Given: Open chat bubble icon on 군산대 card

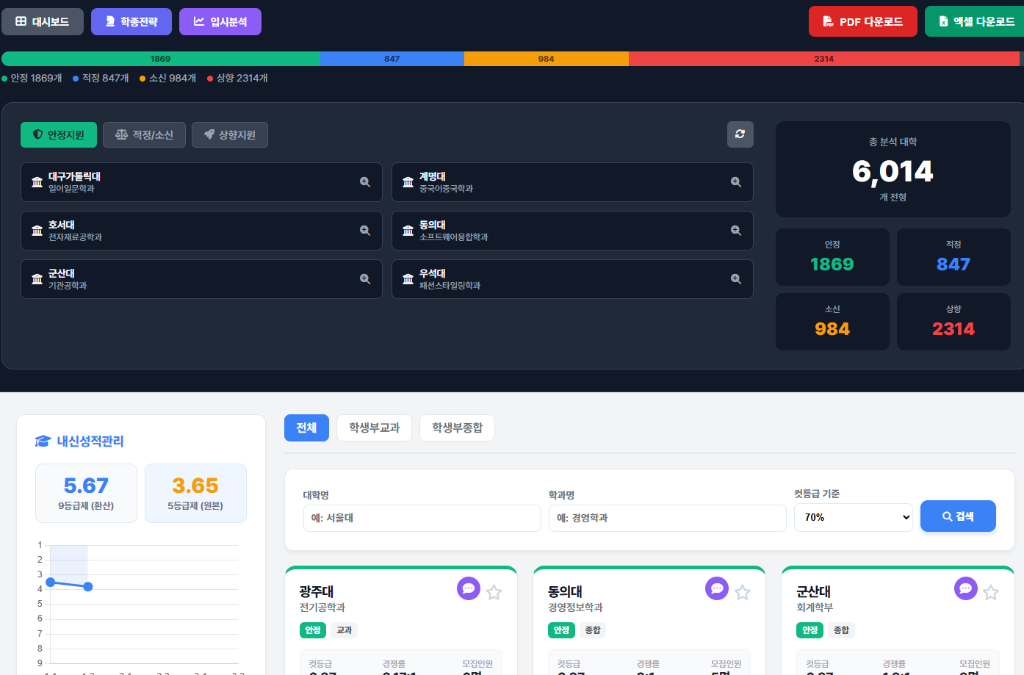Looking at the screenshot, I should click(965, 588).
